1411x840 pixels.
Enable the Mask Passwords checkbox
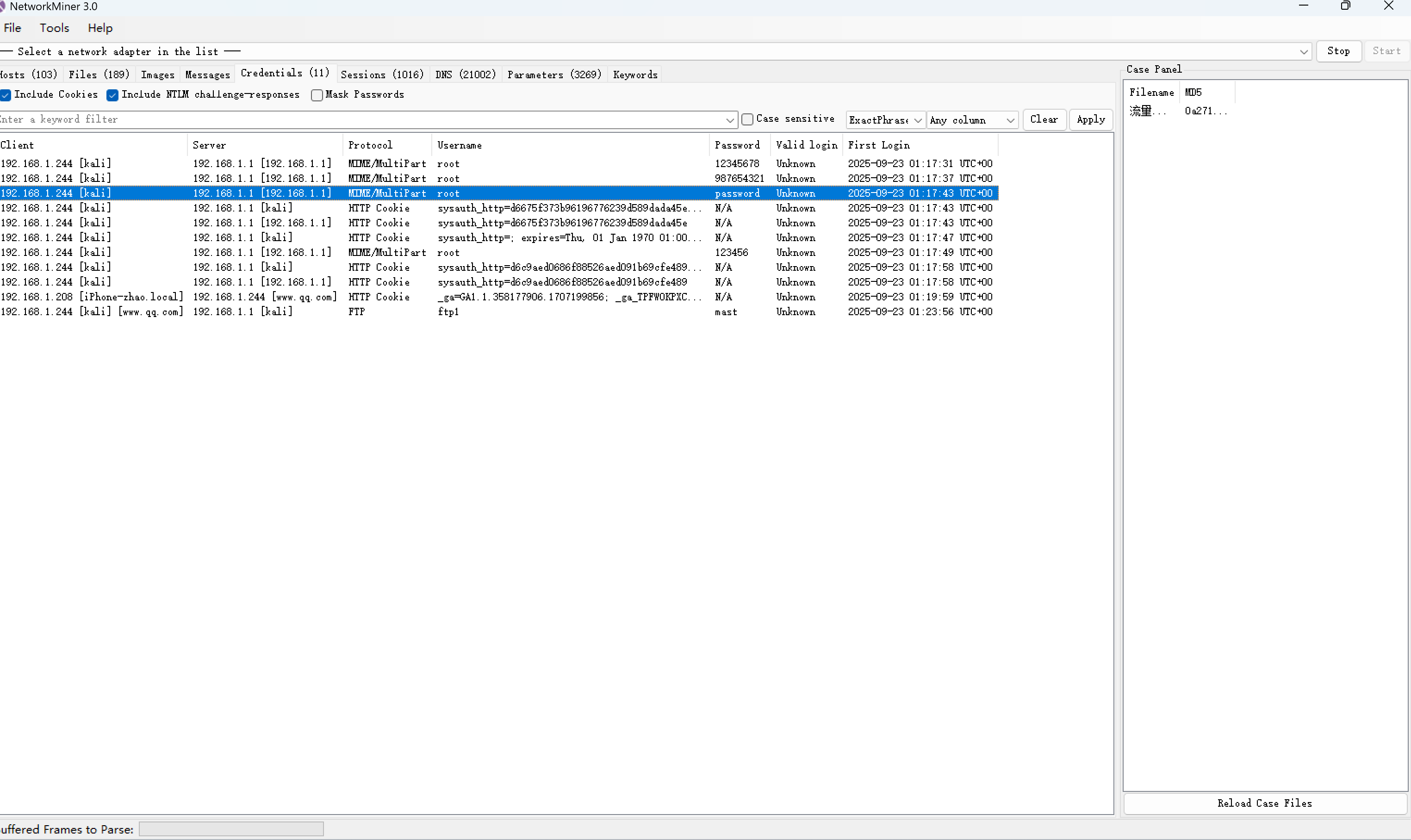[317, 95]
